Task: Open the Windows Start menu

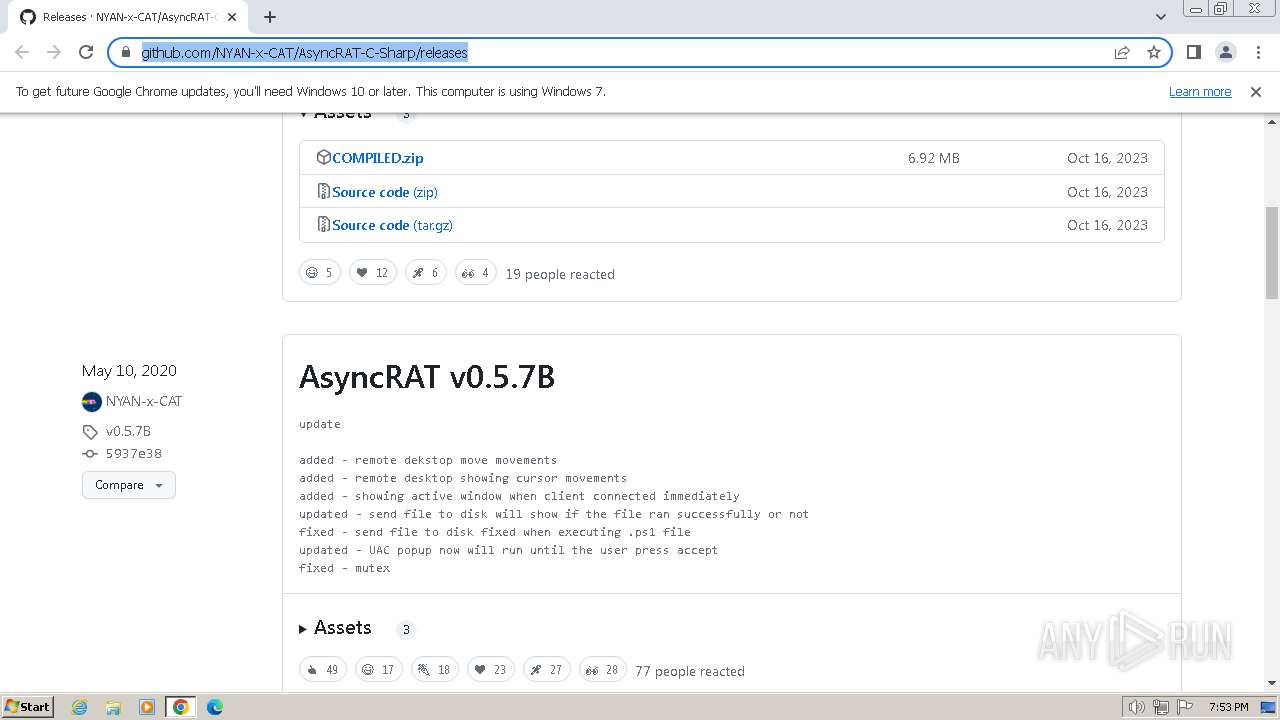Action: pyautogui.click(x=27, y=706)
